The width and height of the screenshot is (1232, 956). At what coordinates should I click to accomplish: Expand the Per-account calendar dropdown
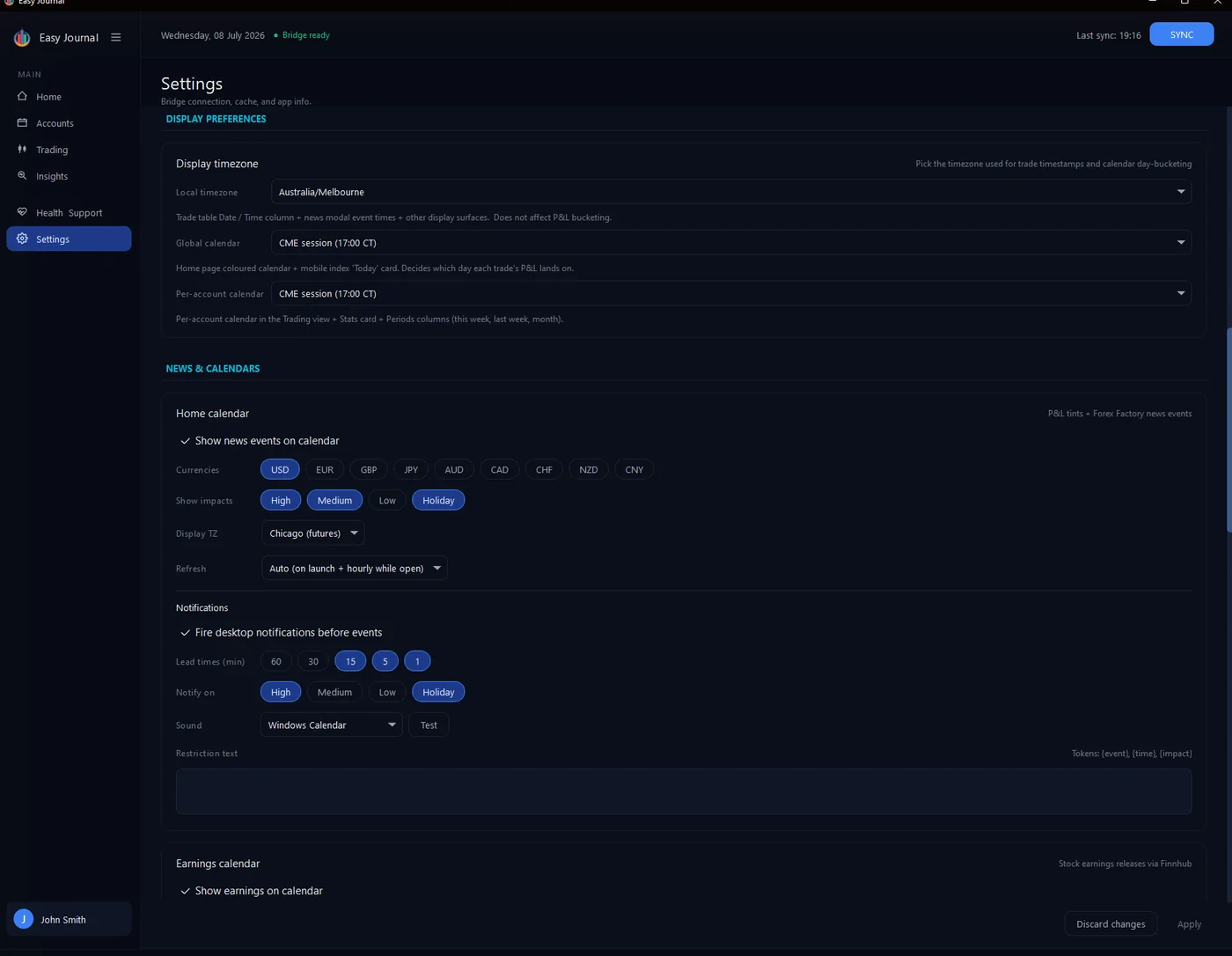731,294
